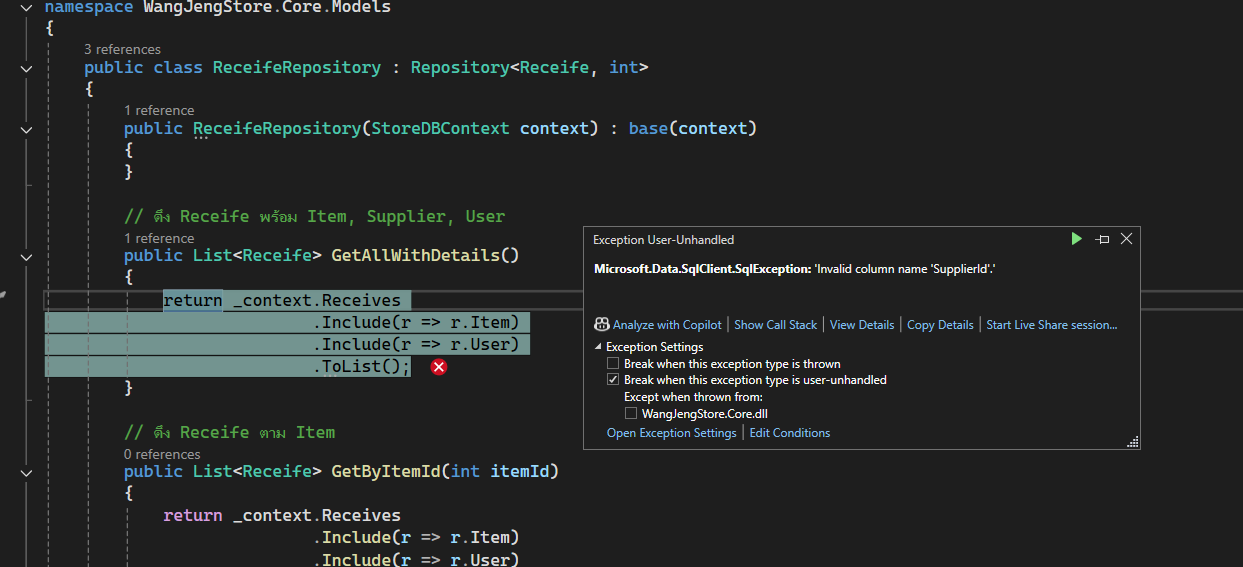Click View Details in exception popup

861,325
